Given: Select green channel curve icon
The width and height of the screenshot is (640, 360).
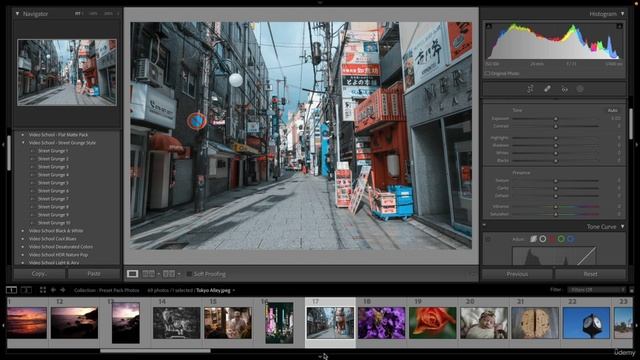Looking at the screenshot, I should [x=561, y=239].
